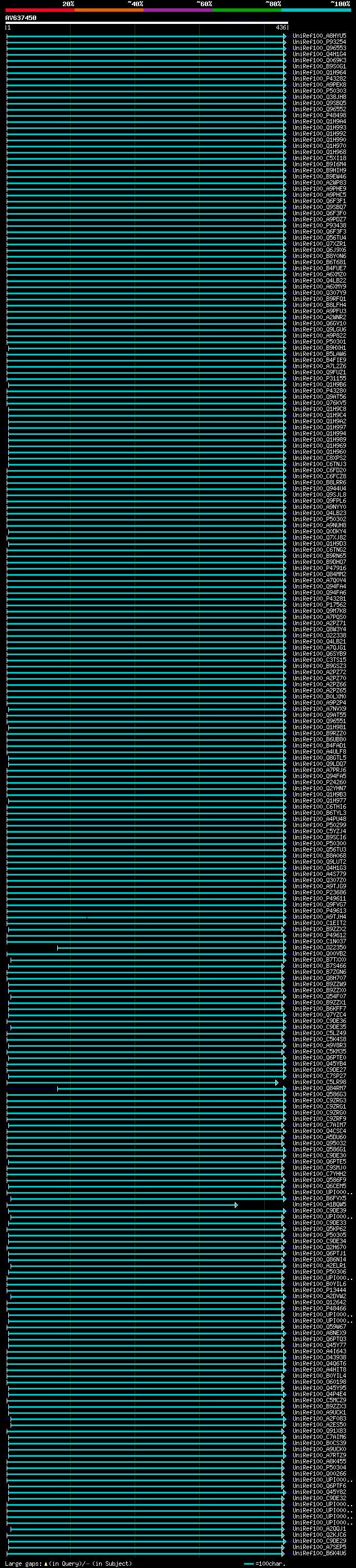Select the cyan ~100% legend segment
This screenshot has width=356, height=1568.
click(x=317, y=10)
